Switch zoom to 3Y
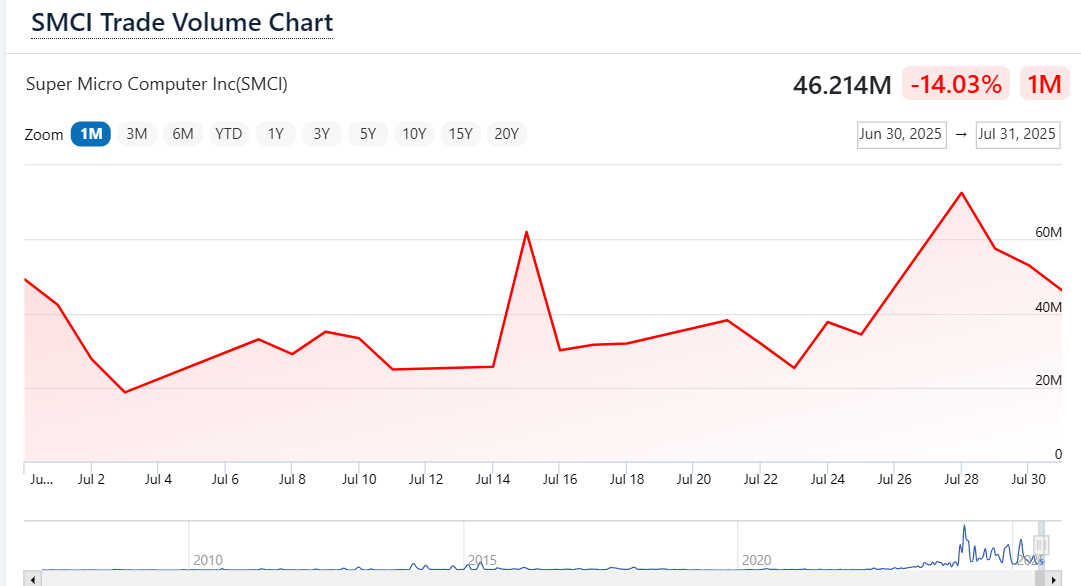 pyautogui.click(x=322, y=134)
